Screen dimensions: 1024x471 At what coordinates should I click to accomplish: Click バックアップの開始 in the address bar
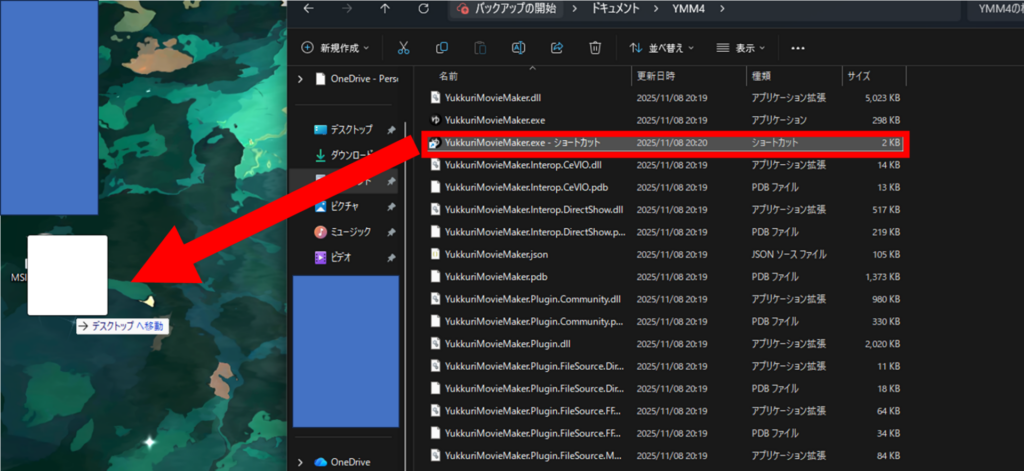tap(507, 9)
